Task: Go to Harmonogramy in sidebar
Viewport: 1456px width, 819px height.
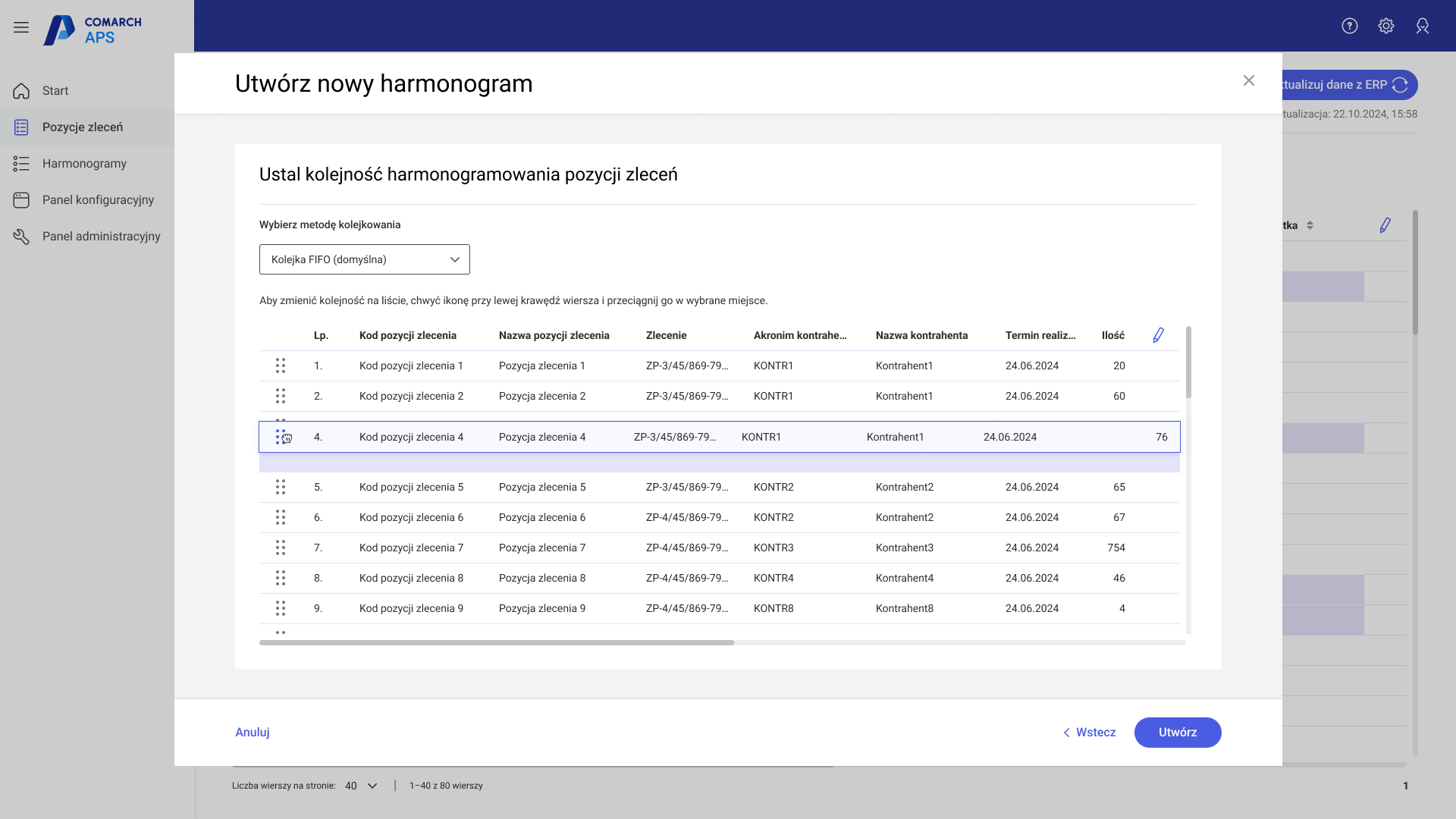Action: pyautogui.click(x=84, y=163)
